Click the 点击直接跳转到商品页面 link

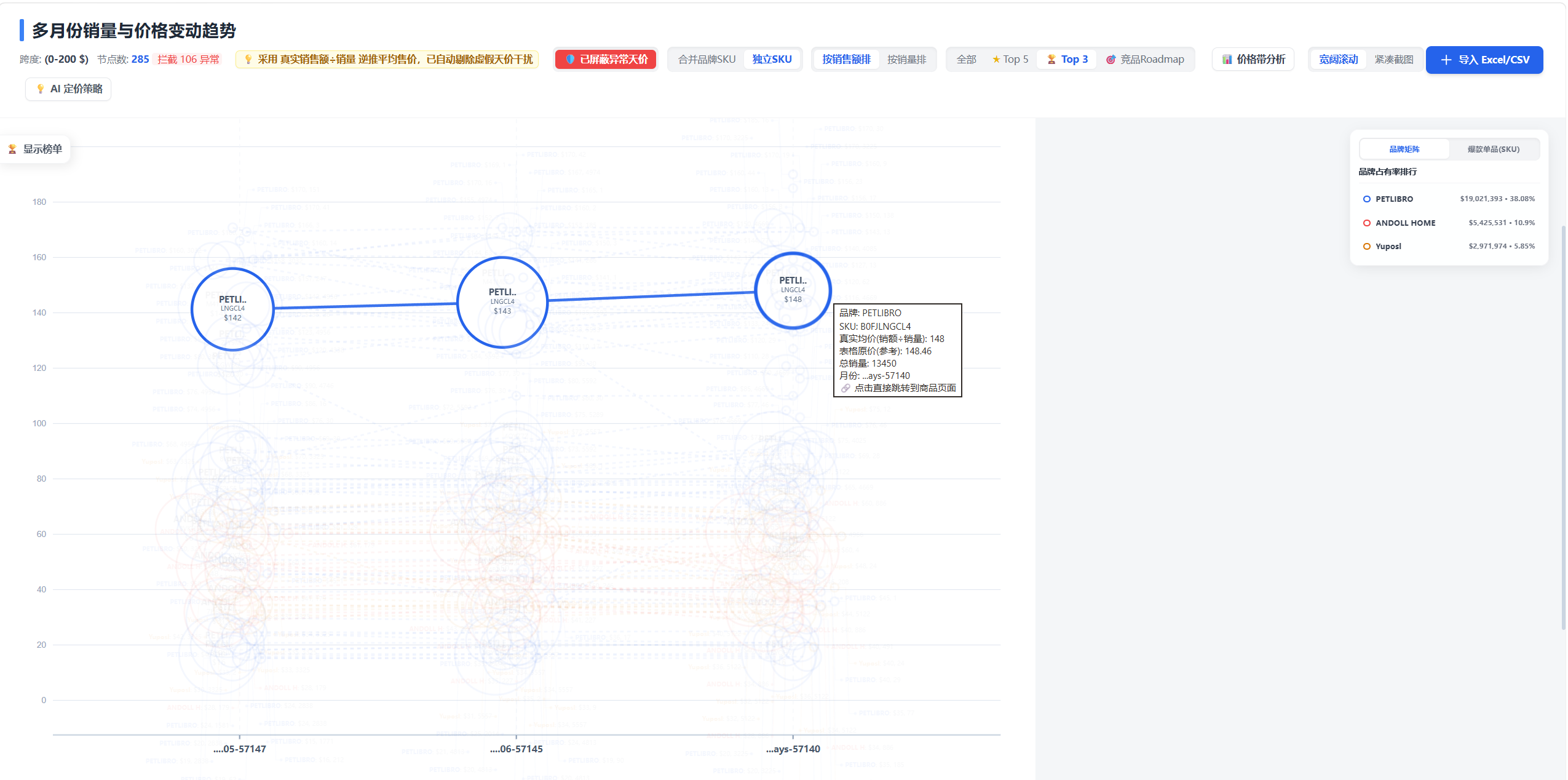coord(905,388)
